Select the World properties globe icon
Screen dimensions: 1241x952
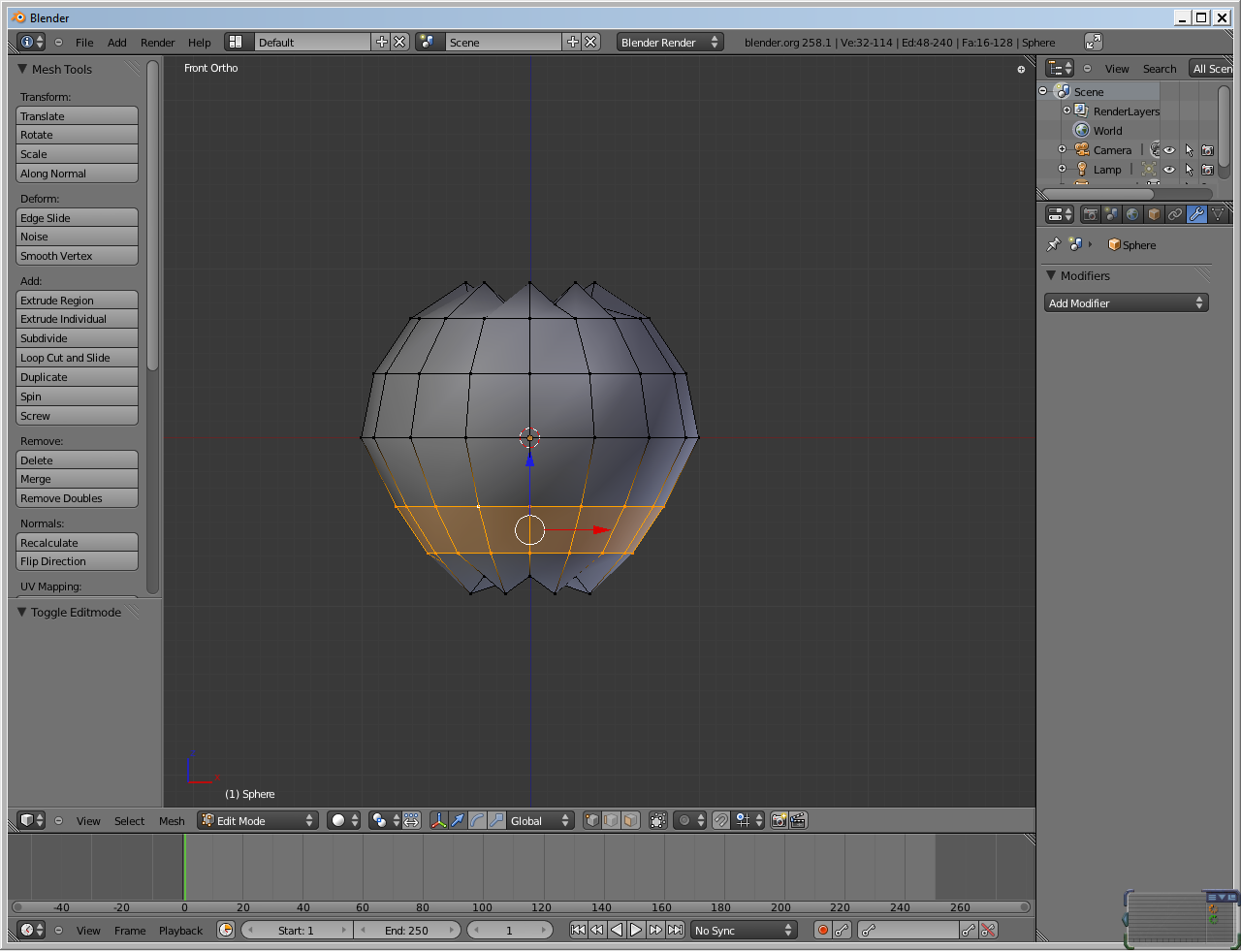(x=1132, y=214)
